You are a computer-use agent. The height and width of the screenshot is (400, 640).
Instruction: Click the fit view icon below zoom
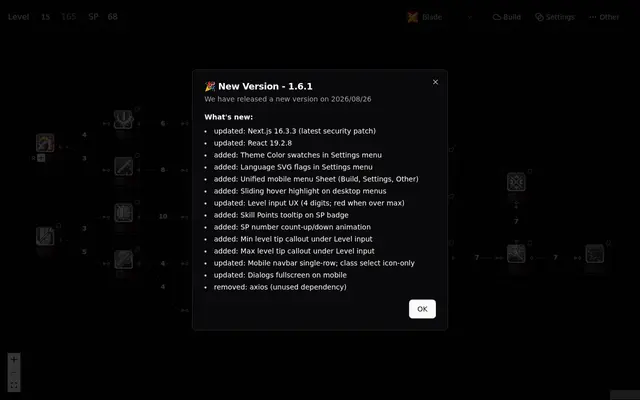14,385
